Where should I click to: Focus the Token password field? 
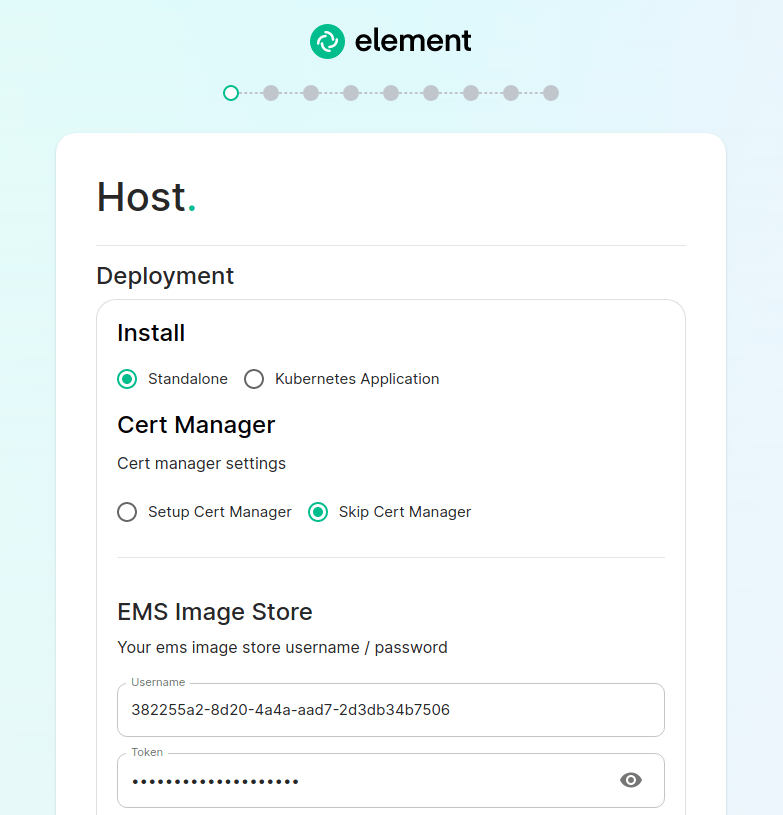point(360,780)
